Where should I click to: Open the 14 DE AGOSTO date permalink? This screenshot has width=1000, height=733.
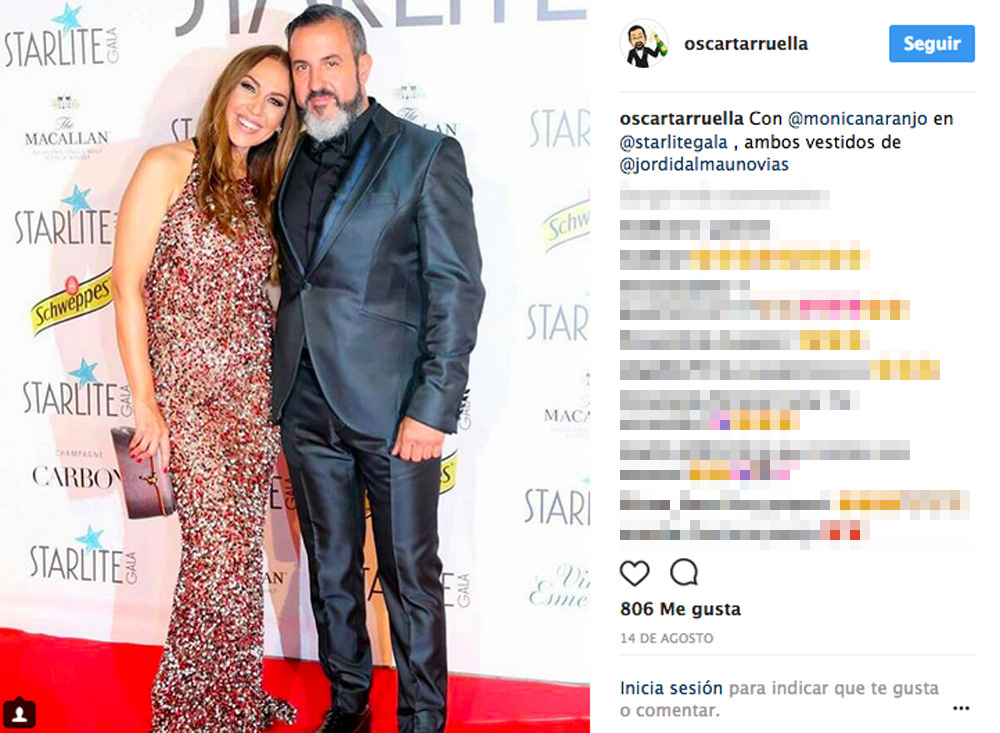(x=666, y=638)
